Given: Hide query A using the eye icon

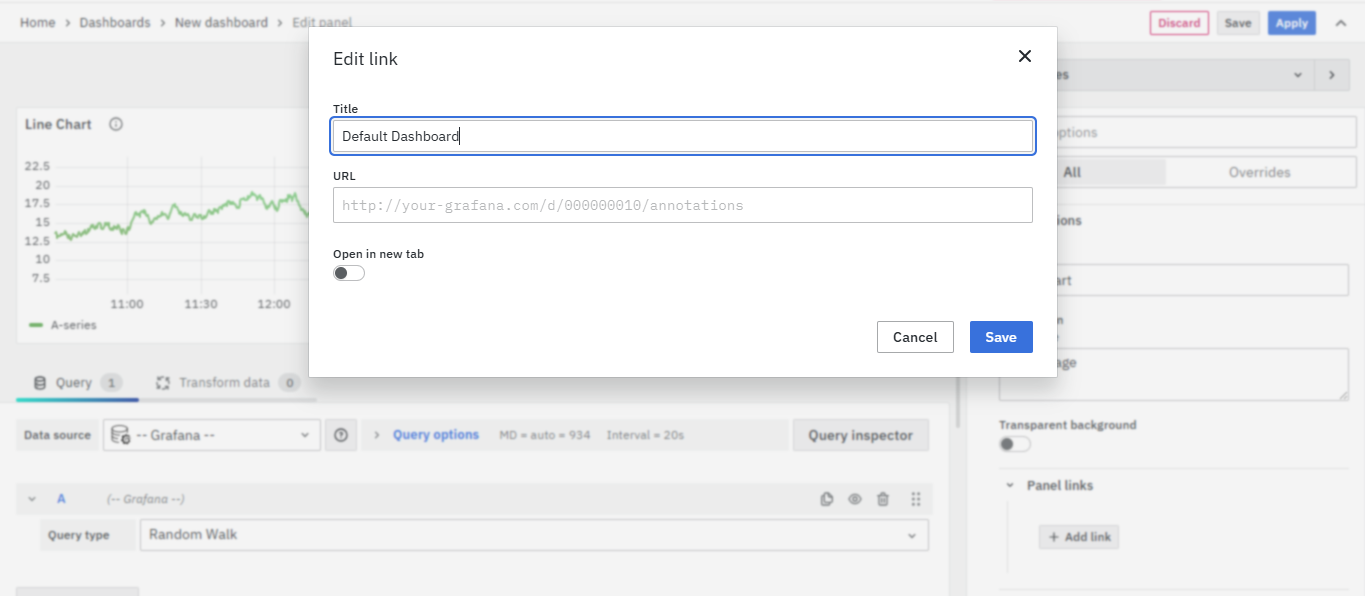Looking at the screenshot, I should (x=855, y=499).
